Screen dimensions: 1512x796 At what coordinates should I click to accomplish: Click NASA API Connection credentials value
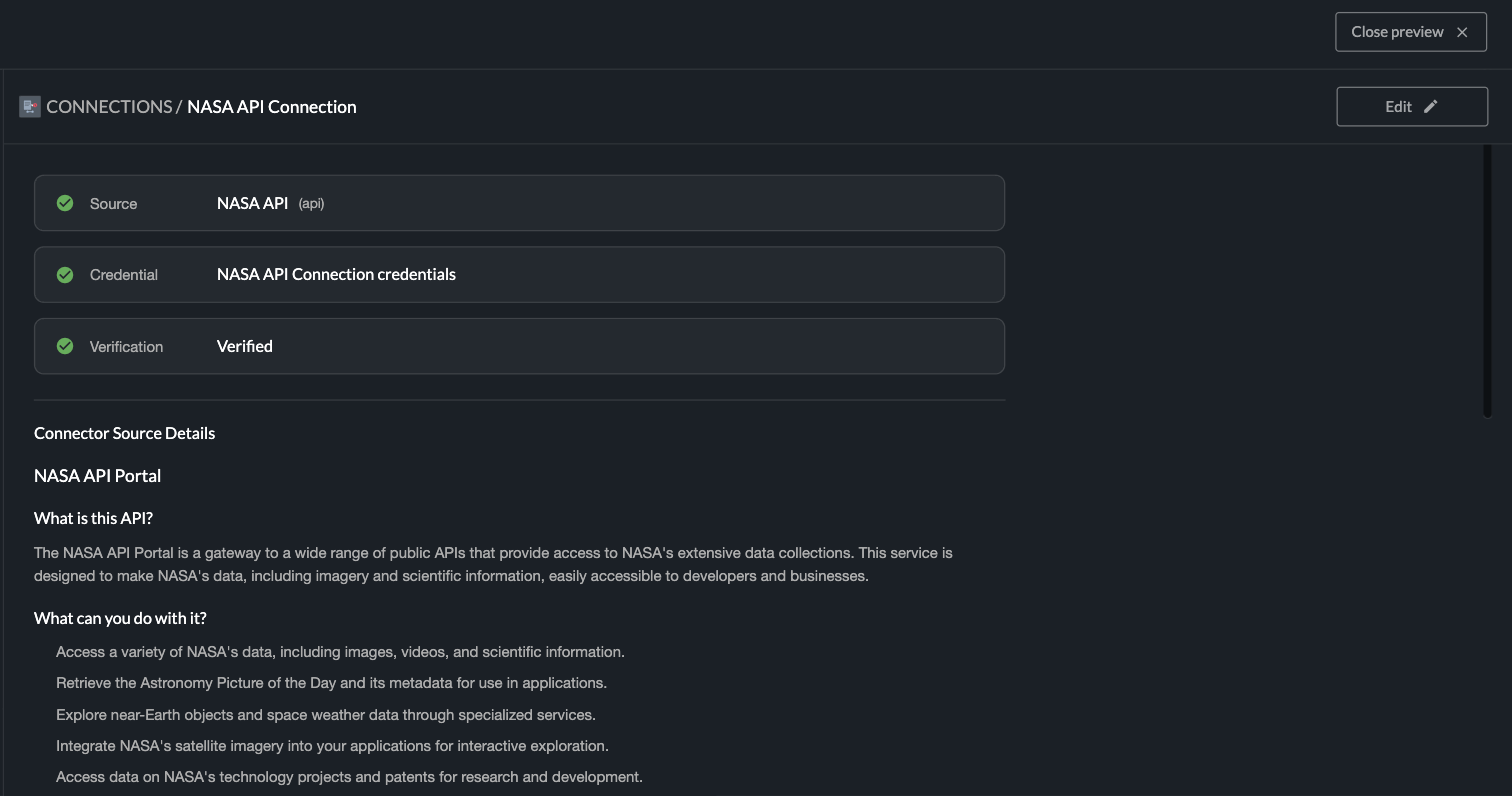point(336,274)
